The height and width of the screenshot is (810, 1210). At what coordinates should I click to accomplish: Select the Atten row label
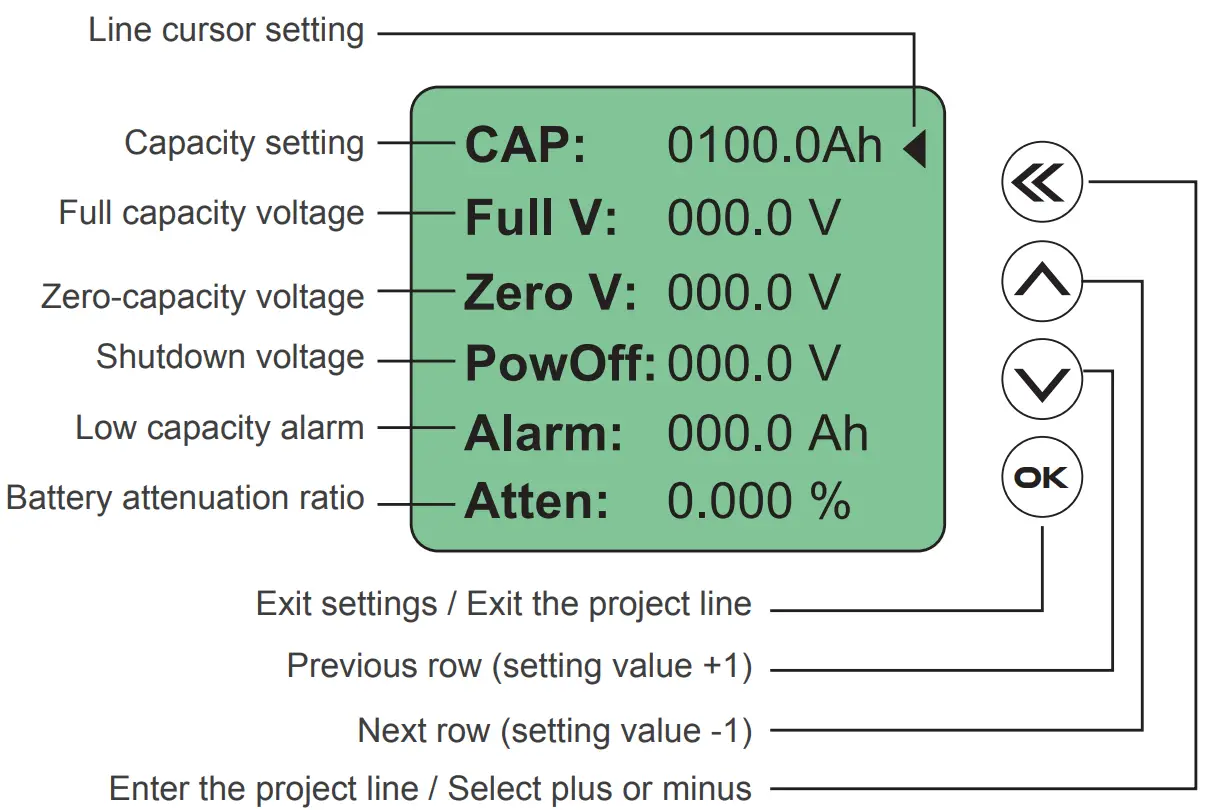536,502
